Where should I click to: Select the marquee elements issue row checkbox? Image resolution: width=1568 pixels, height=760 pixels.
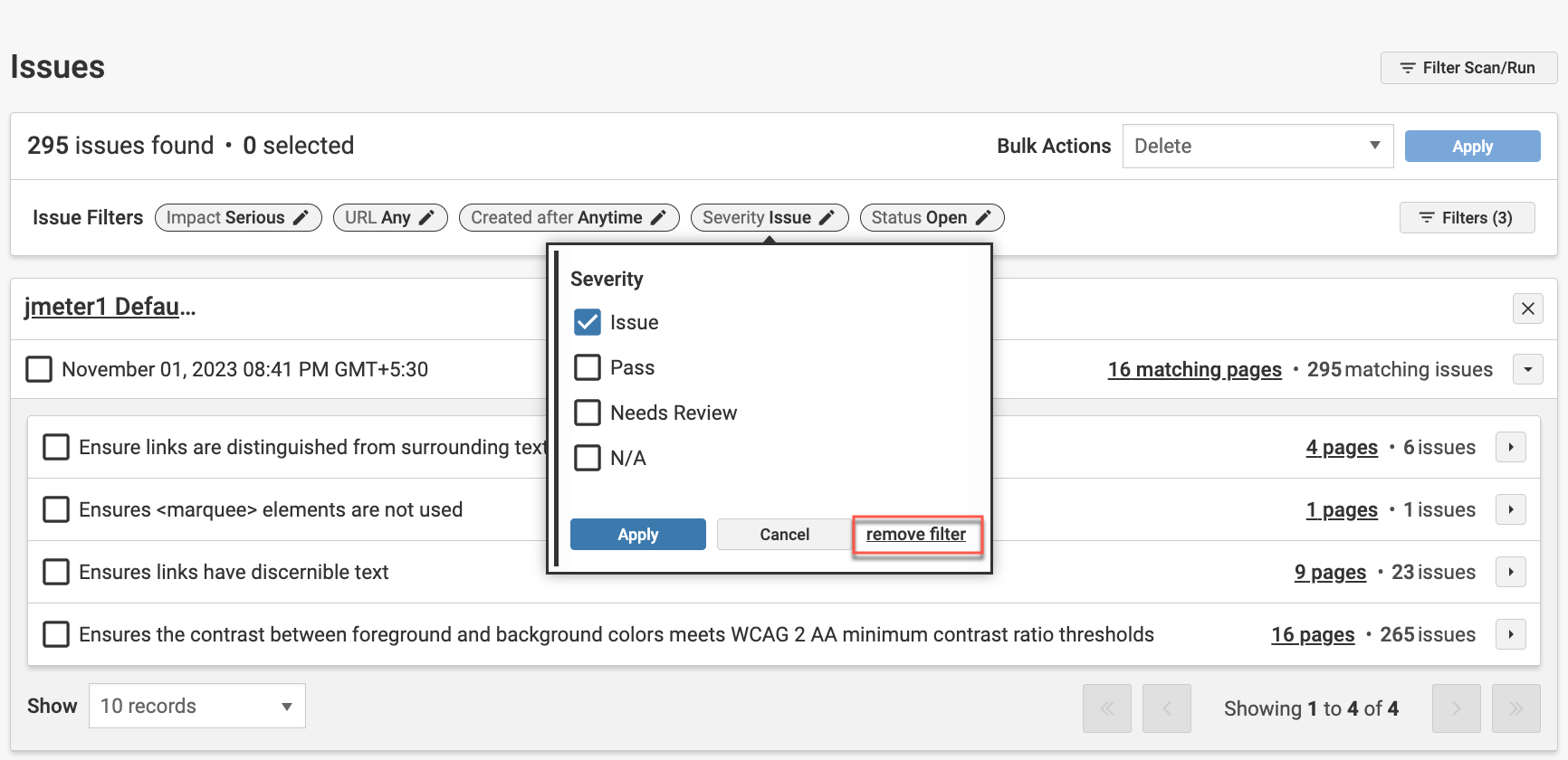point(56,509)
